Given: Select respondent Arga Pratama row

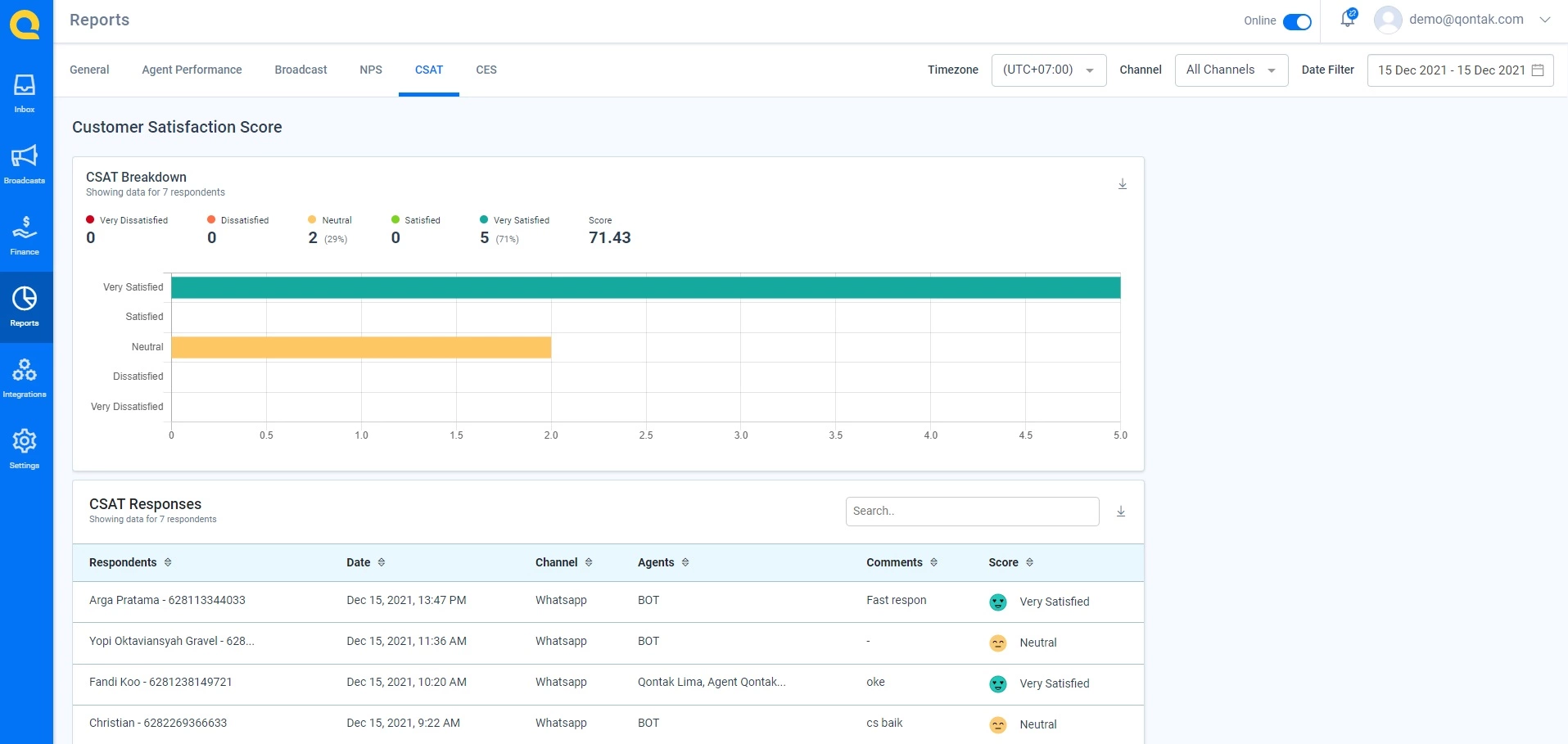Looking at the screenshot, I should click(x=608, y=602).
